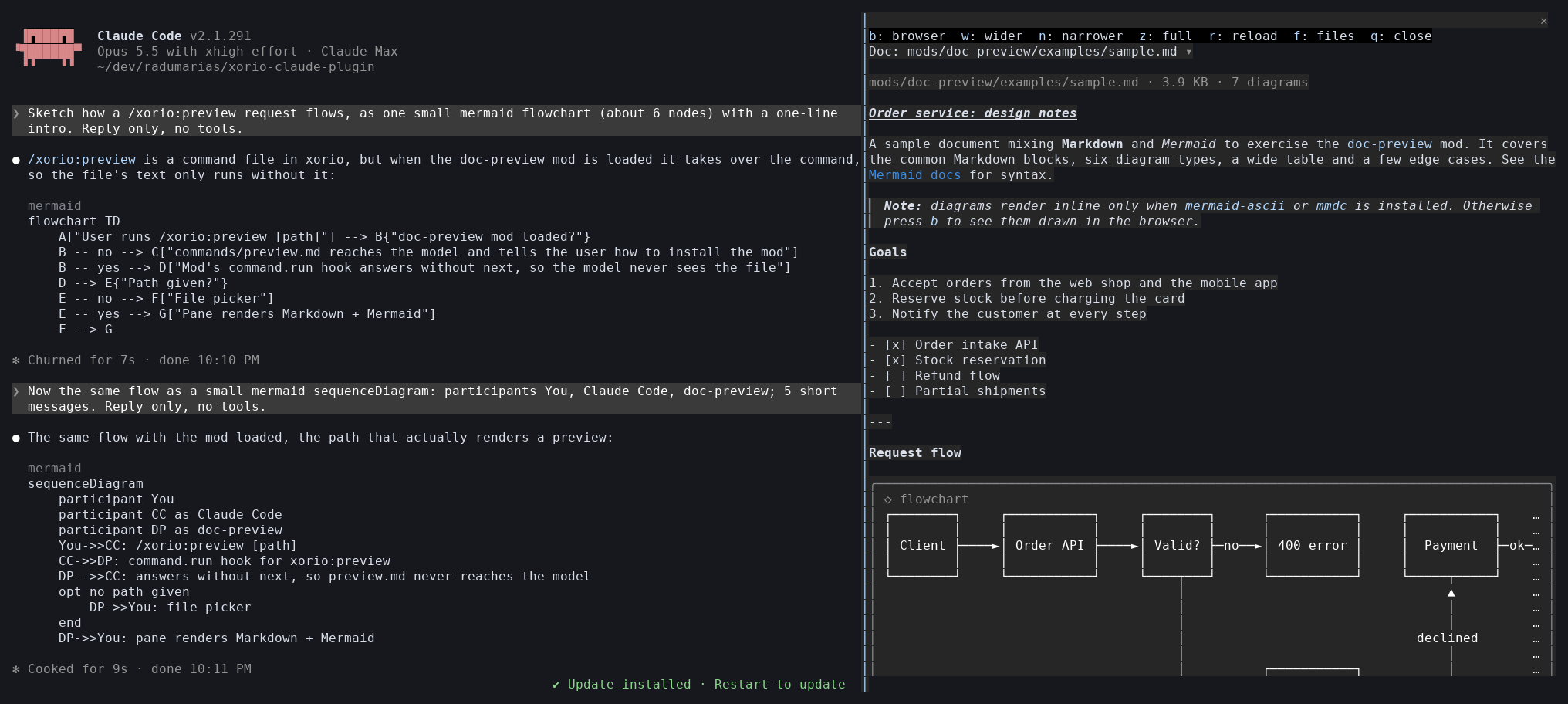Screen dimensions: 1568x704
Task: Click the Payment flowchart node
Action: point(1451,546)
